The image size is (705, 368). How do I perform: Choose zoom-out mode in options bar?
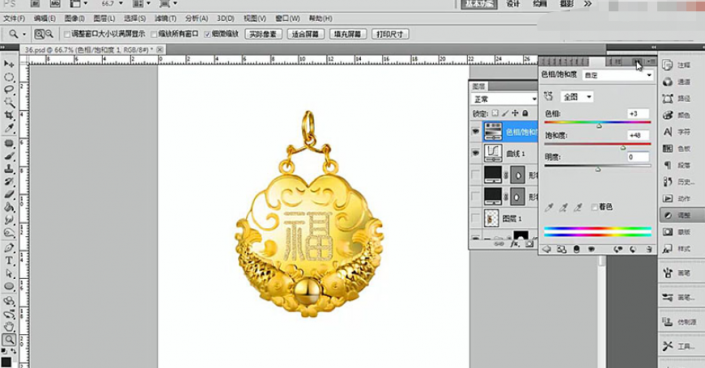pyautogui.click(x=49, y=34)
